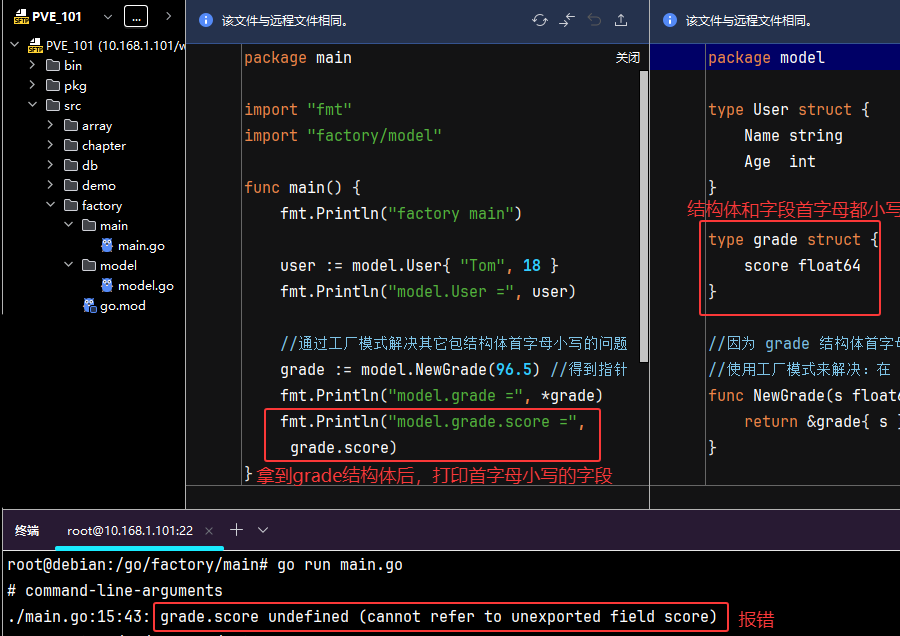Click the refresh/sync icon in editor banner
The image size is (900, 636).
pos(540,20)
